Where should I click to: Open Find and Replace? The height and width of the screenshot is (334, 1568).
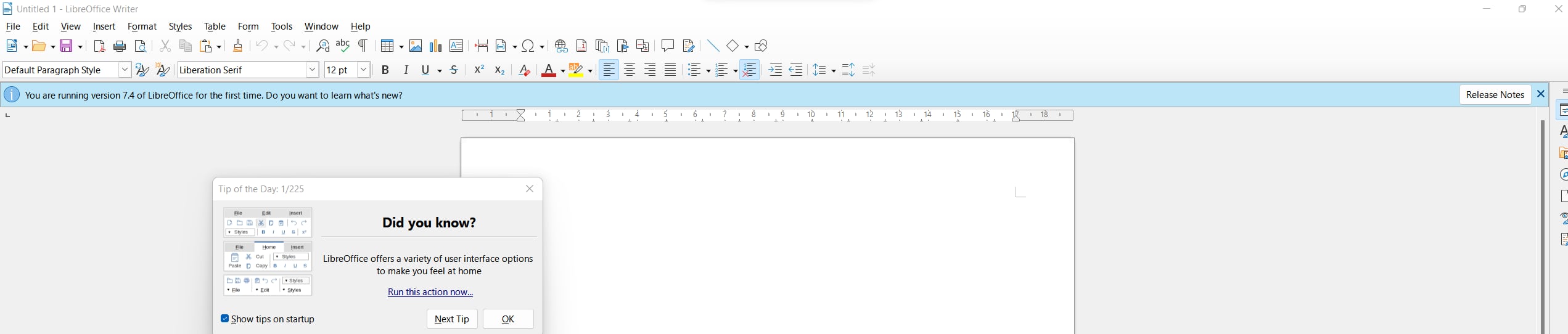322,46
